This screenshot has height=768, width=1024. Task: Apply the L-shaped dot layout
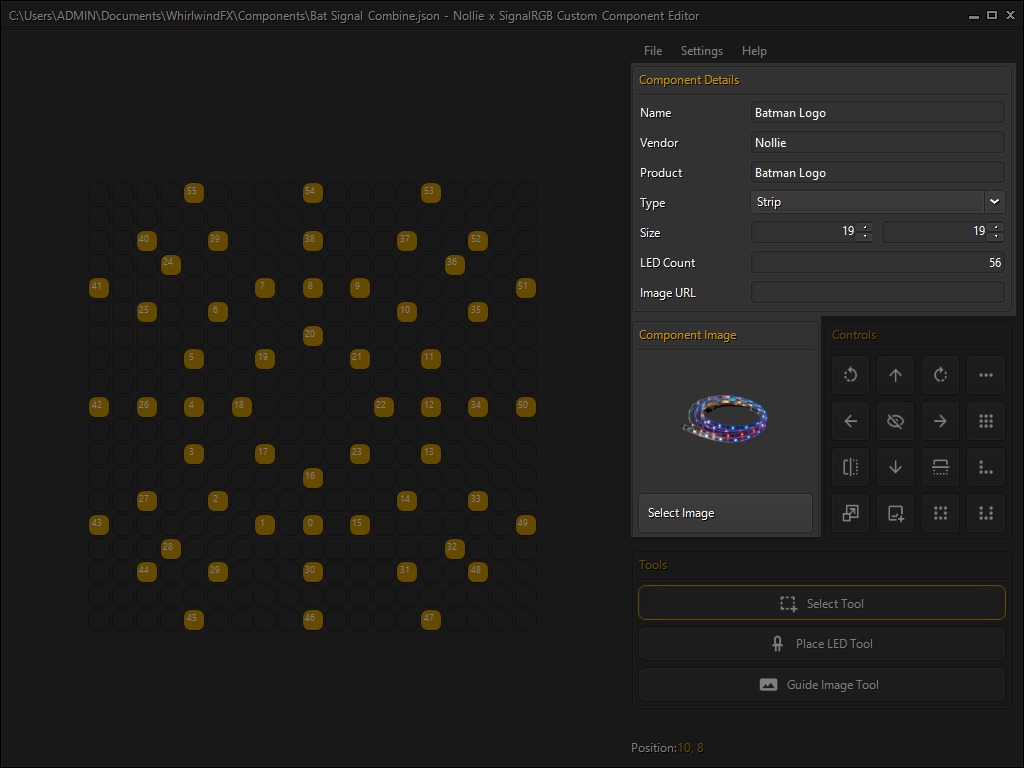pyautogui.click(x=985, y=467)
